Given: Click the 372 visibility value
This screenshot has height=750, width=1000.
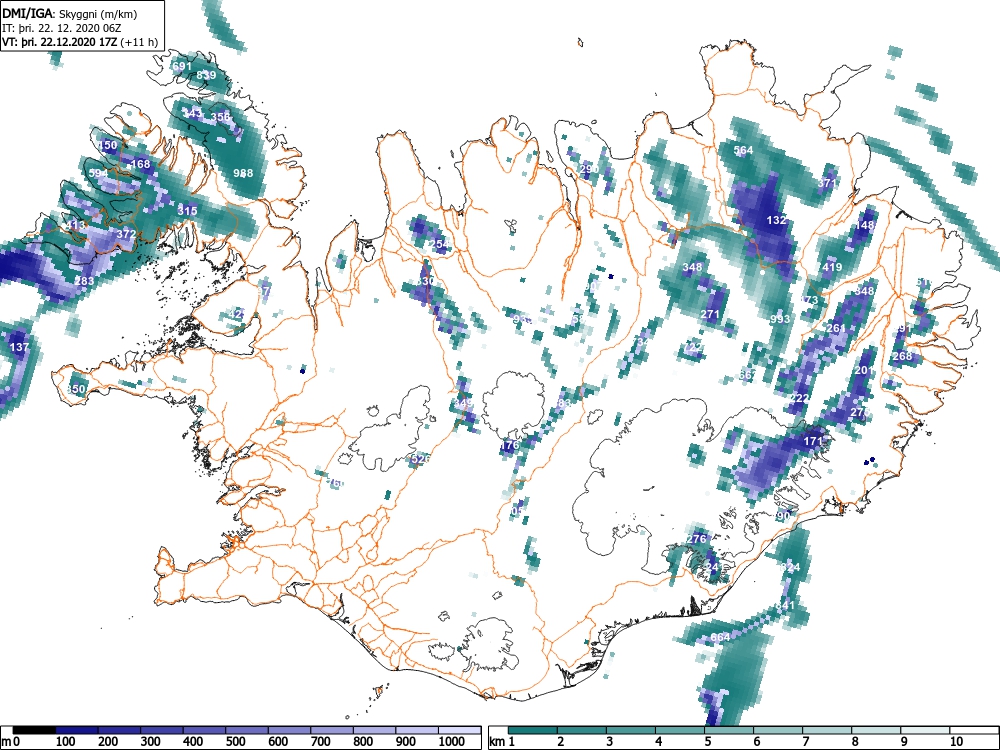Looking at the screenshot, I should tap(126, 234).
